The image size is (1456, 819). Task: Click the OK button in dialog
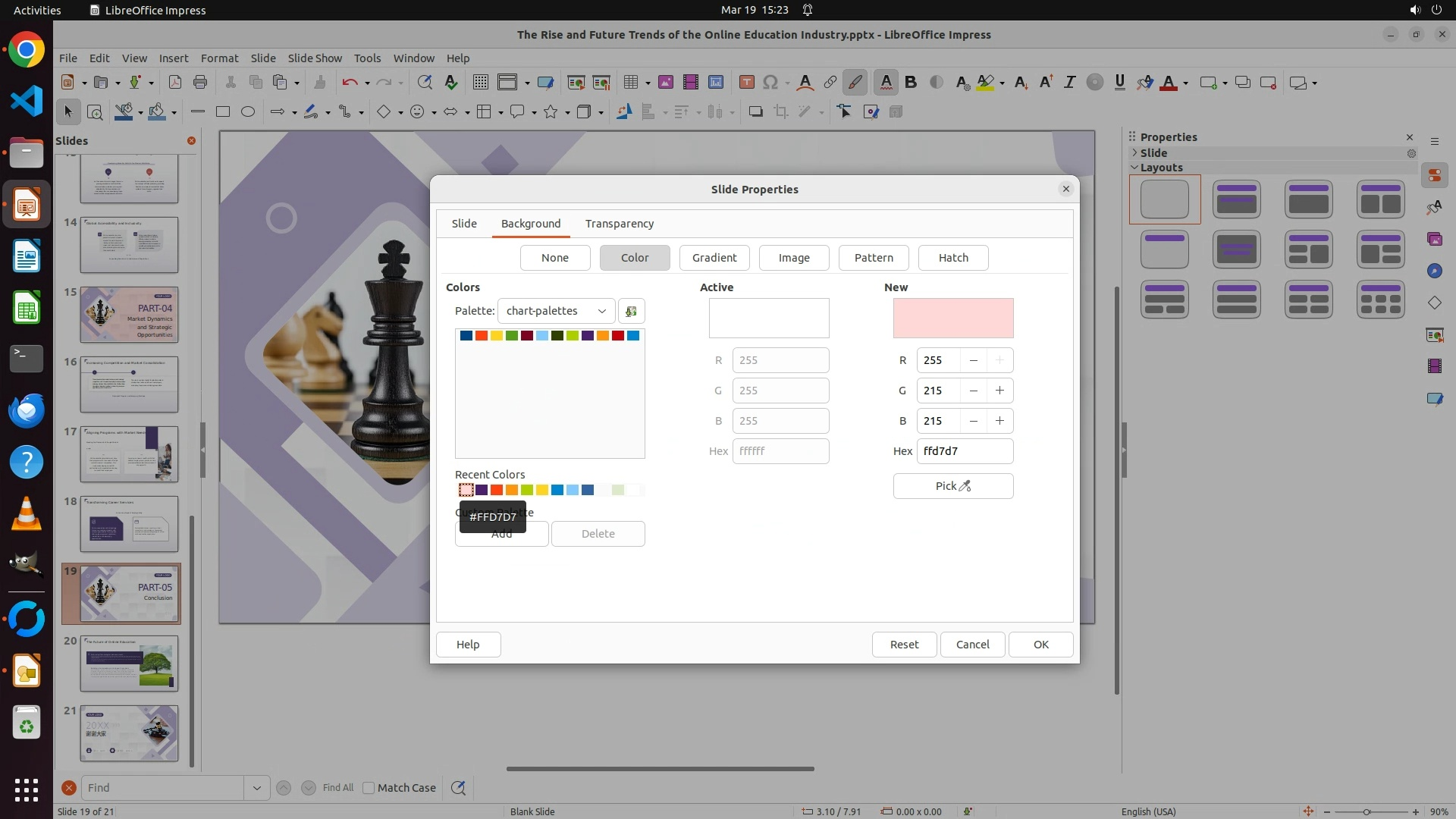coord(1040,645)
